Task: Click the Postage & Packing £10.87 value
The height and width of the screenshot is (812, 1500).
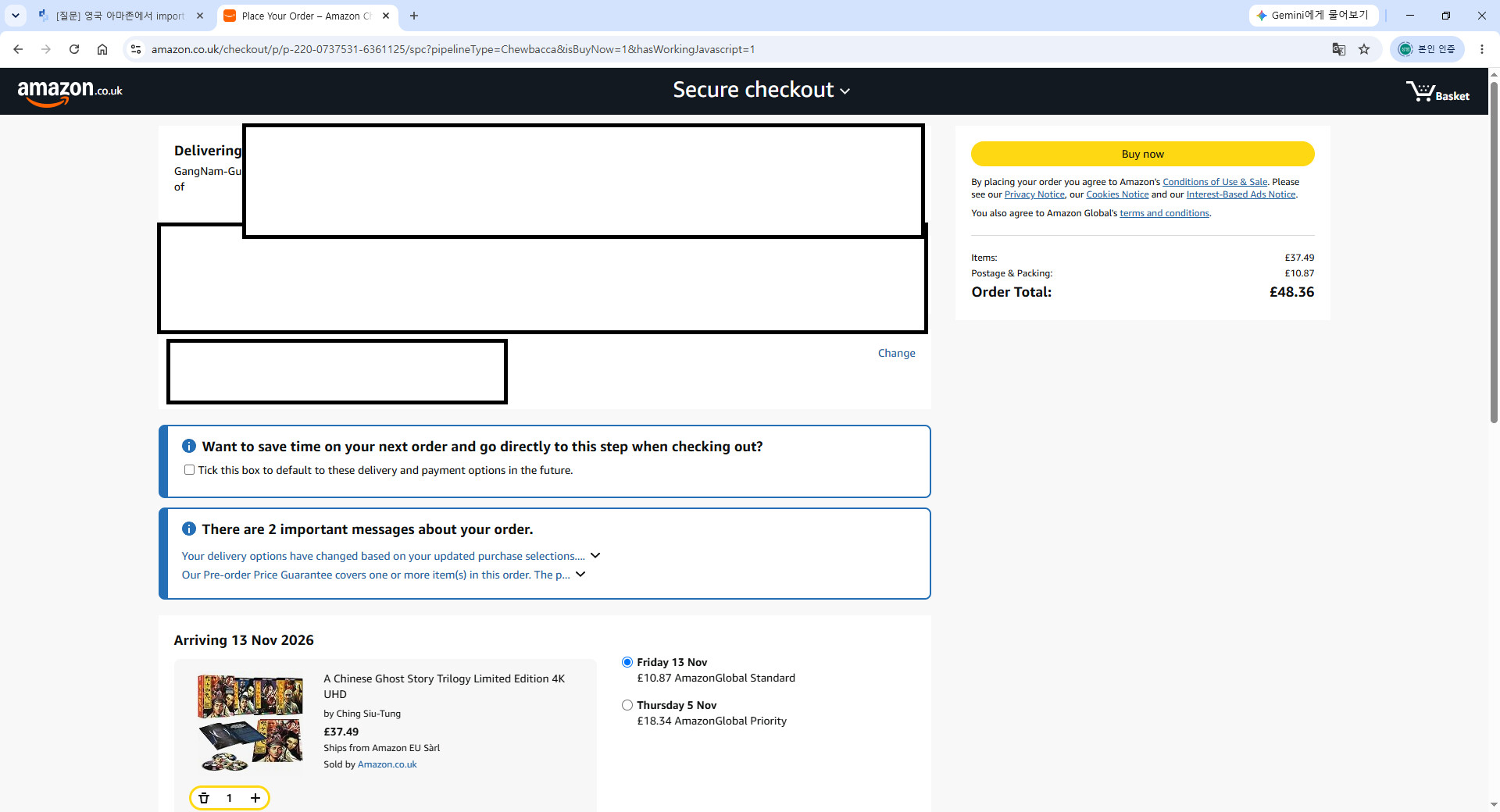Action: [x=1300, y=273]
